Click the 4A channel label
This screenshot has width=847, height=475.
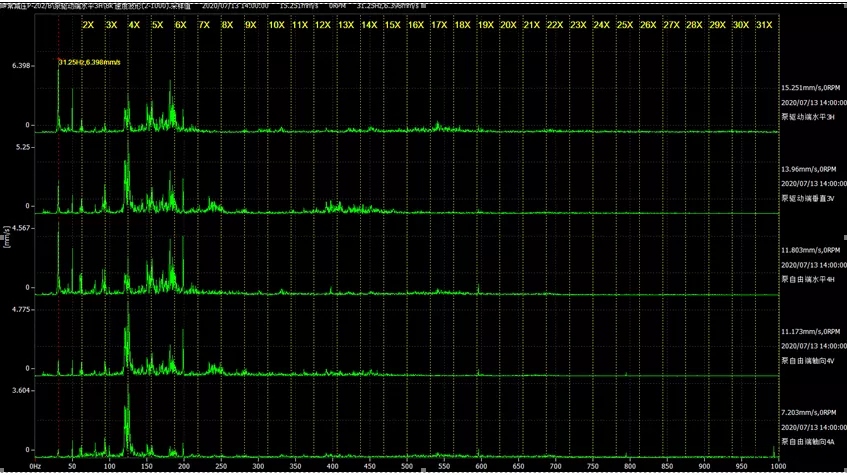pos(810,440)
